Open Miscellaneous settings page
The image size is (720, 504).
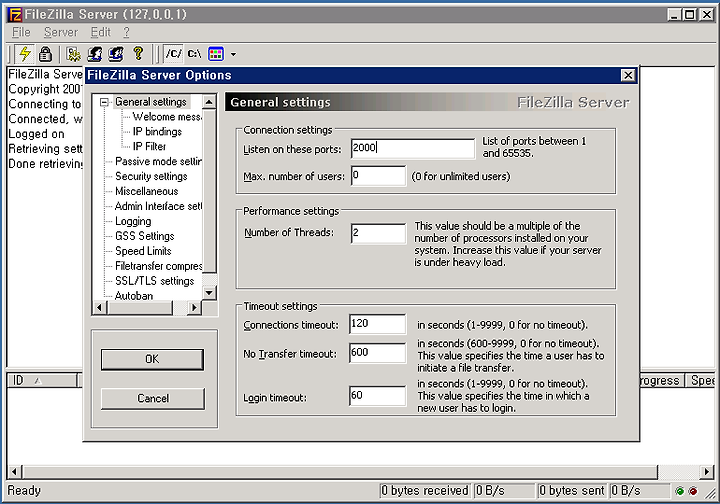click(x=146, y=191)
